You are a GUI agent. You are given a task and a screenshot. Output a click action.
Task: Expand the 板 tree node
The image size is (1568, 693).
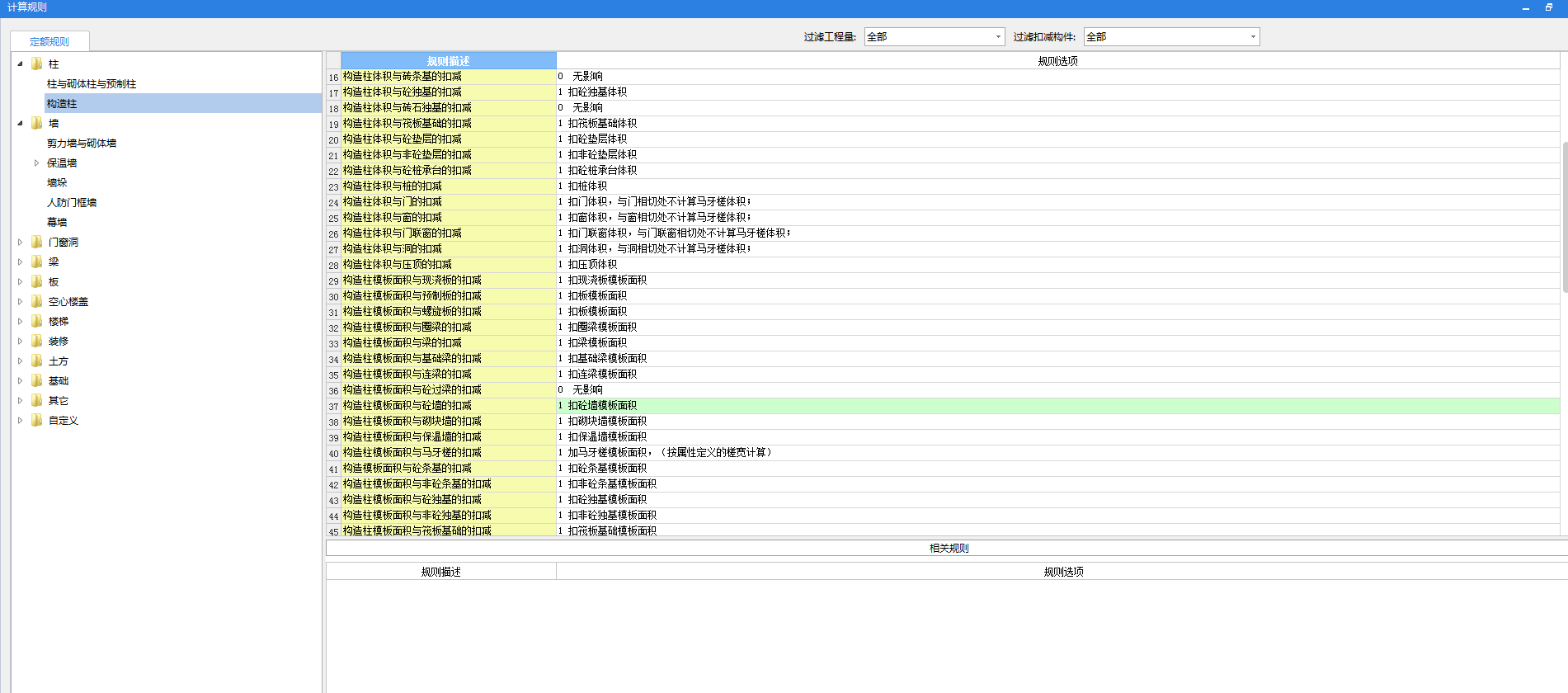click(x=21, y=281)
